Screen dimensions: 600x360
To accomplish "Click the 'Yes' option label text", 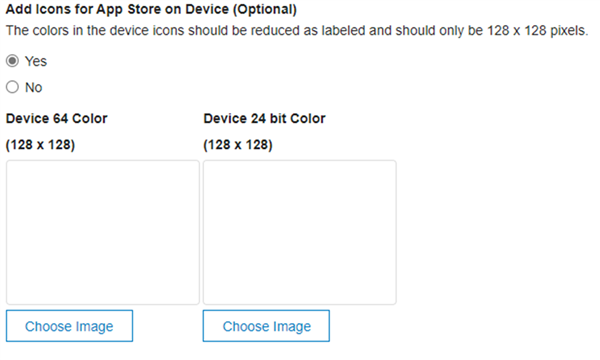I will (36, 61).
